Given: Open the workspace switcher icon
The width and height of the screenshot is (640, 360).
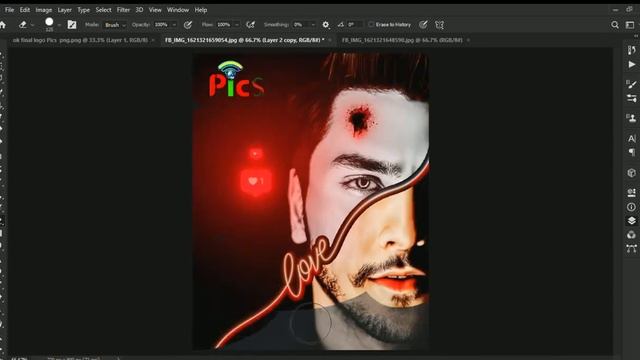Looking at the screenshot, I should pos(630,25).
